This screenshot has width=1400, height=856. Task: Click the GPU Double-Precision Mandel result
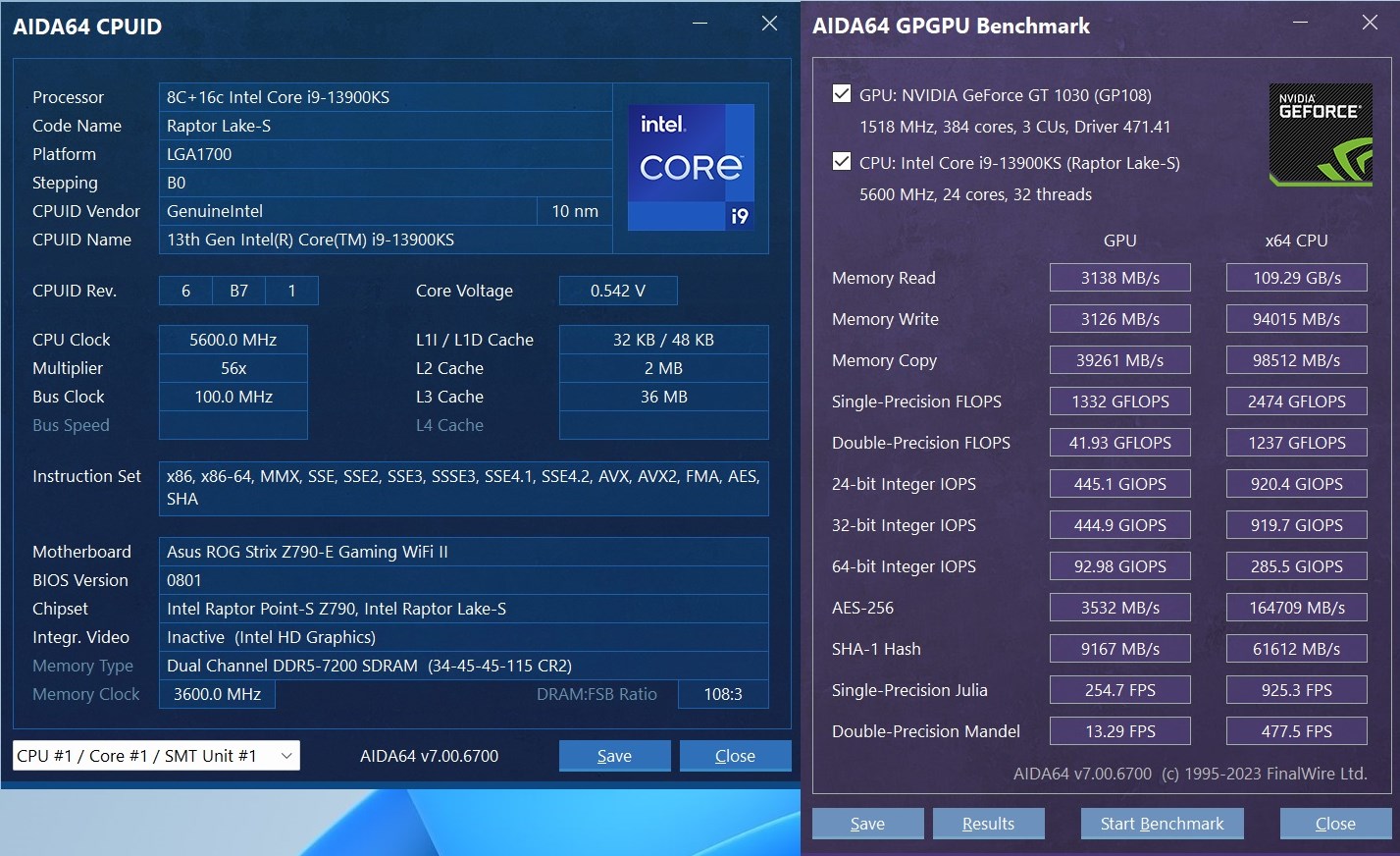click(1120, 731)
